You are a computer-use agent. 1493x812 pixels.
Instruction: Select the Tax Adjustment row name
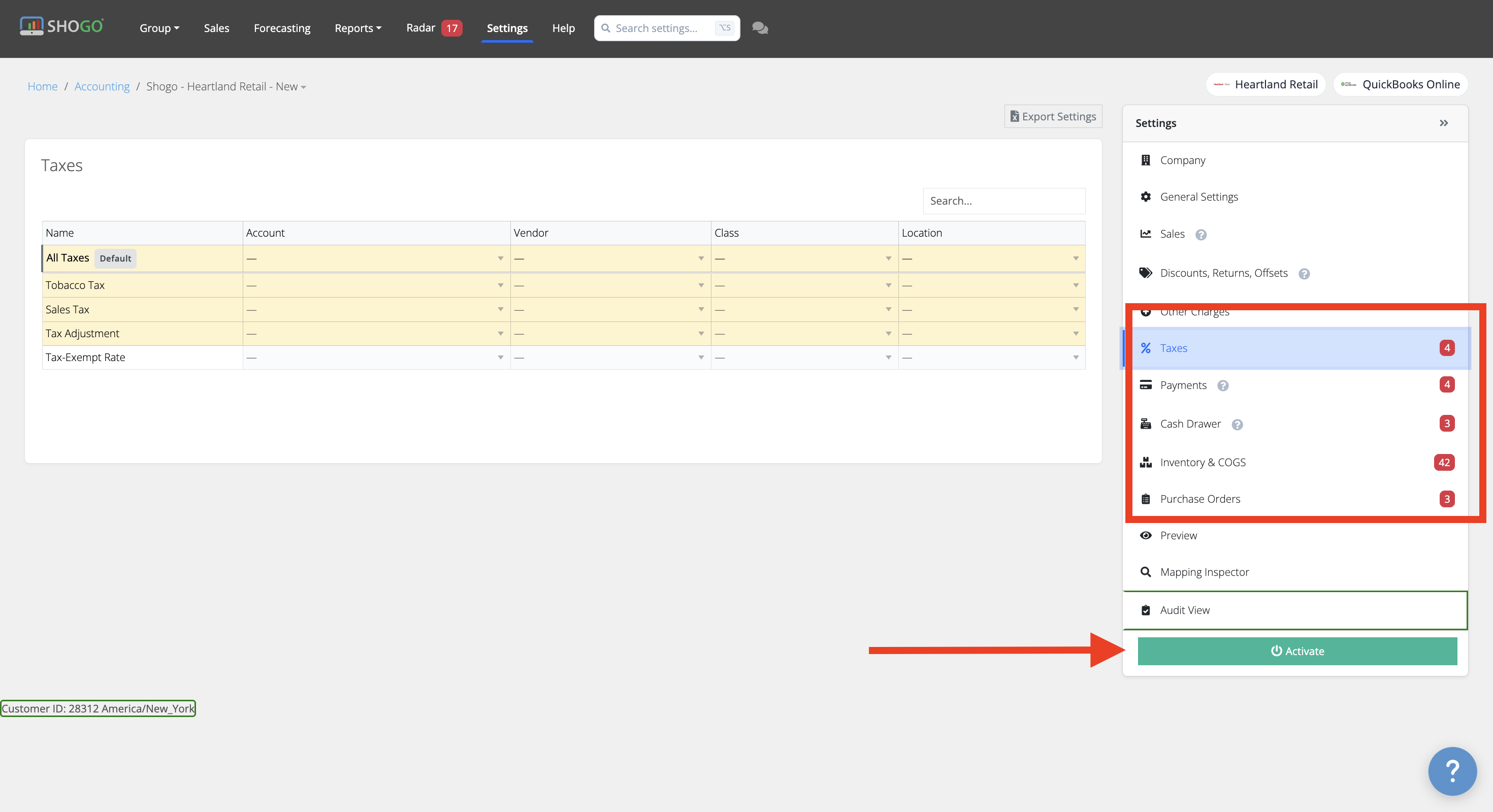82,334
